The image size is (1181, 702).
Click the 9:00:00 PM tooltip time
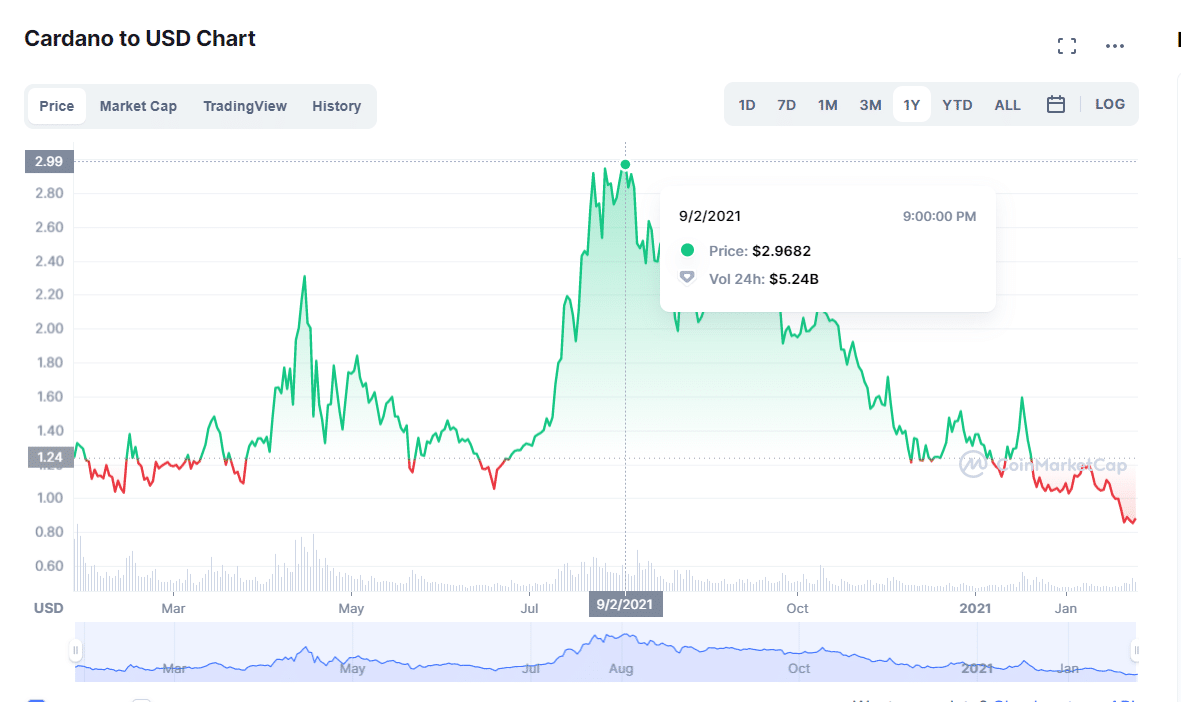pyautogui.click(x=939, y=216)
